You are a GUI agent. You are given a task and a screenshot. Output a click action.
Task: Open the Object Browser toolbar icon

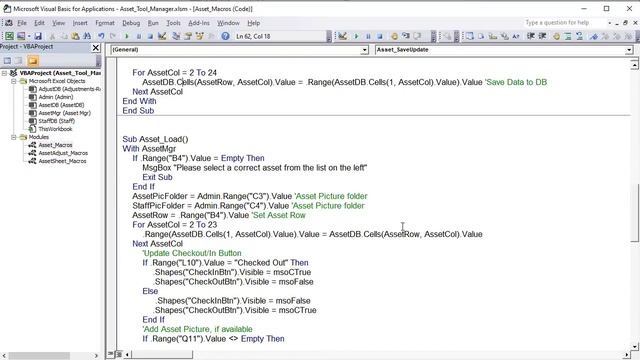pos(200,36)
